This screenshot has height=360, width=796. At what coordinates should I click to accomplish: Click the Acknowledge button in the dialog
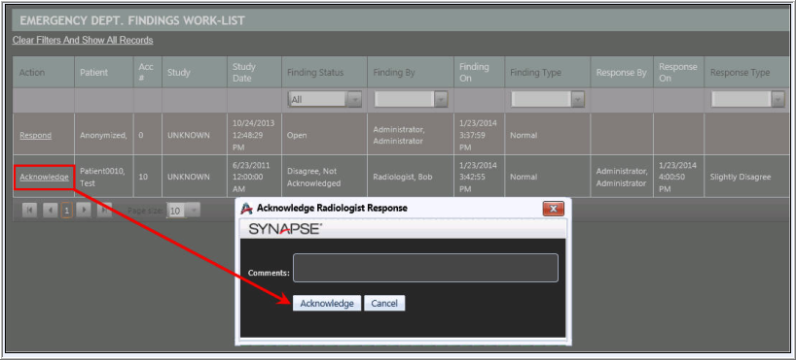[327, 304]
